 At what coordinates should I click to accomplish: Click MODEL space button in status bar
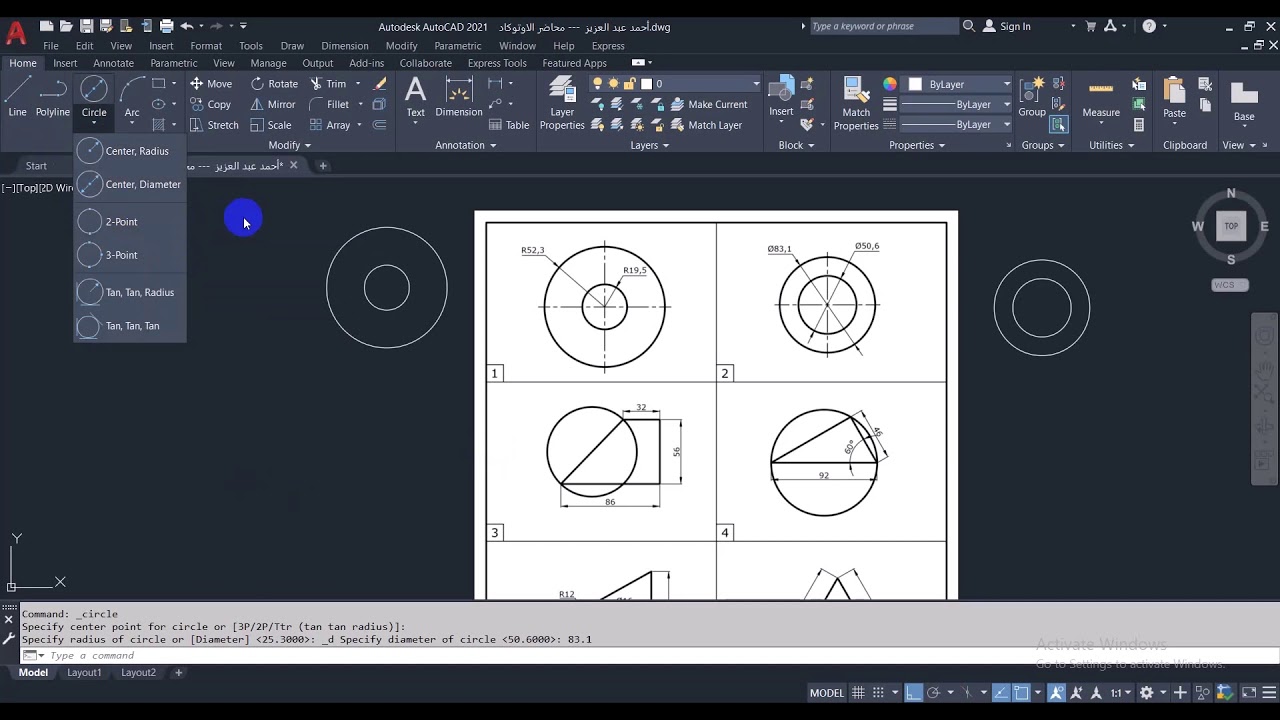(827, 692)
